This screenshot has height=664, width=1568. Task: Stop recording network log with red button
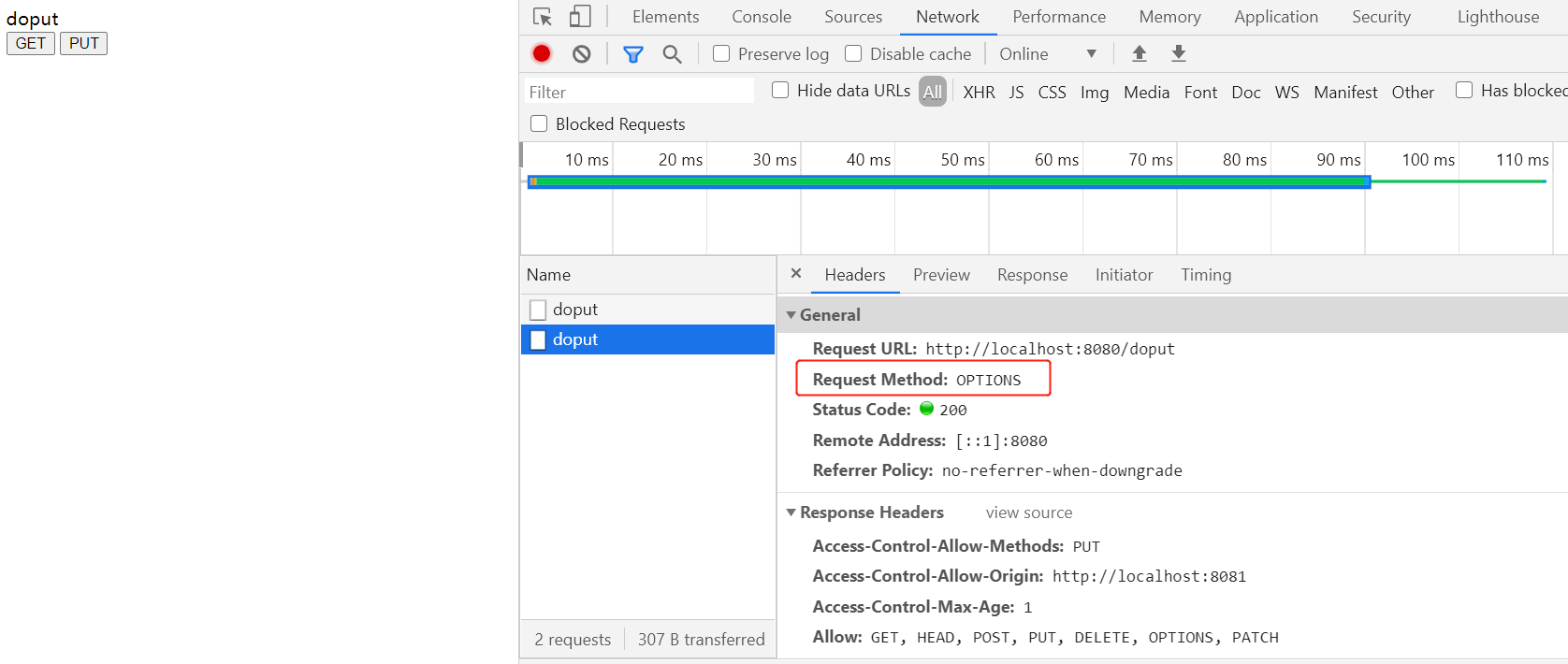pos(542,54)
